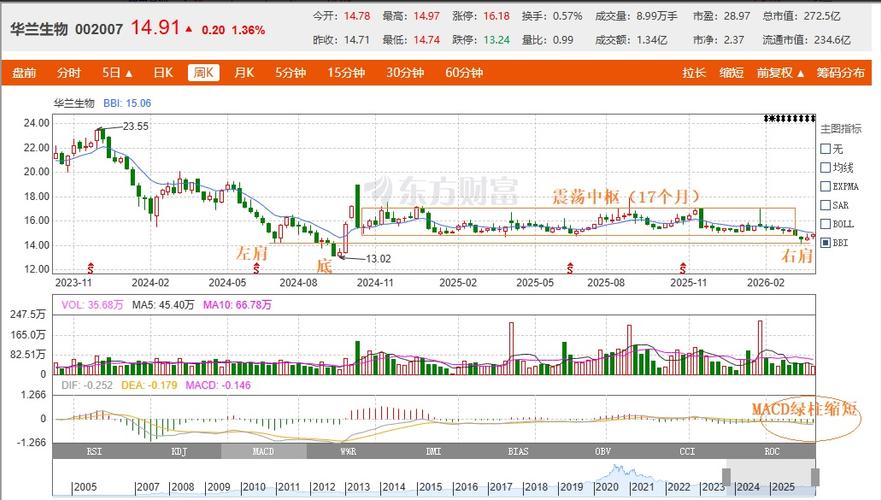Click the tall green candle of 2024-10
881x500 pixels.
[x=357, y=206]
